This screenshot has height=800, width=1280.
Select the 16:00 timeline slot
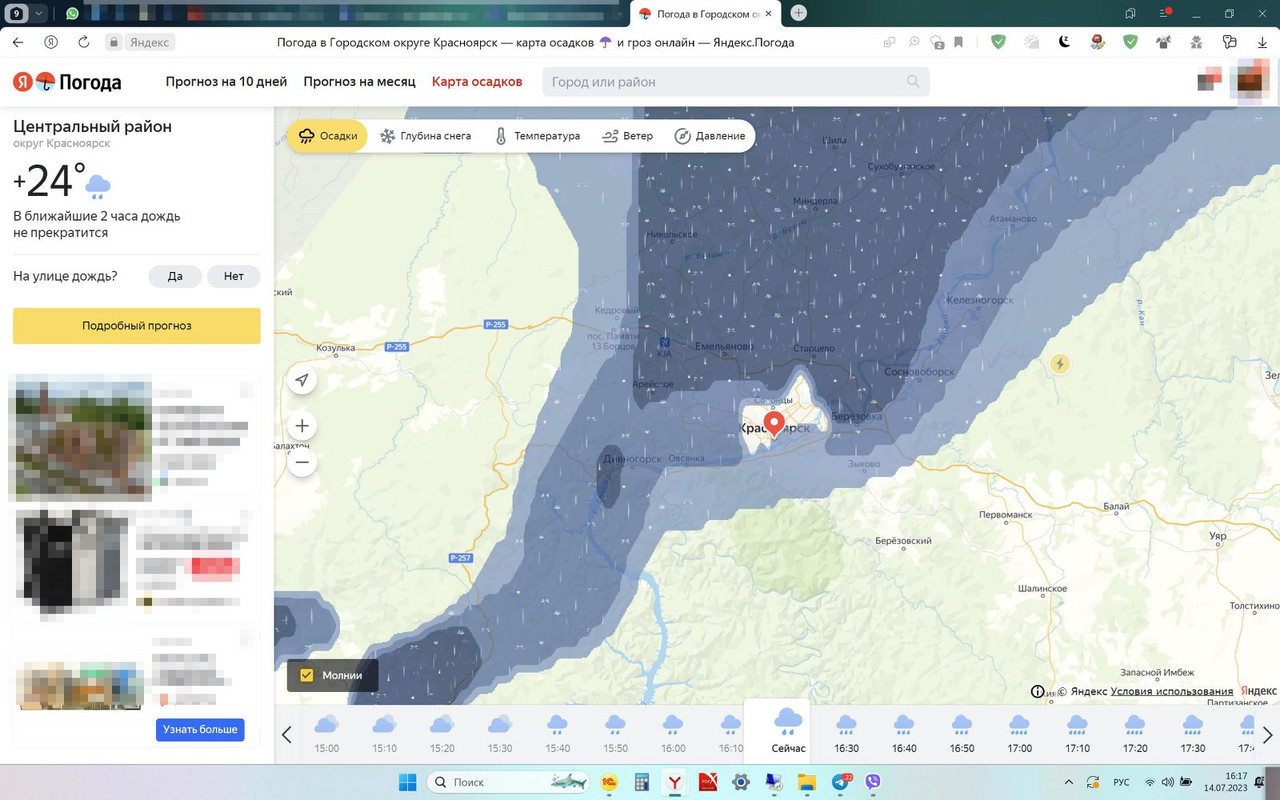pyautogui.click(x=673, y=734)
